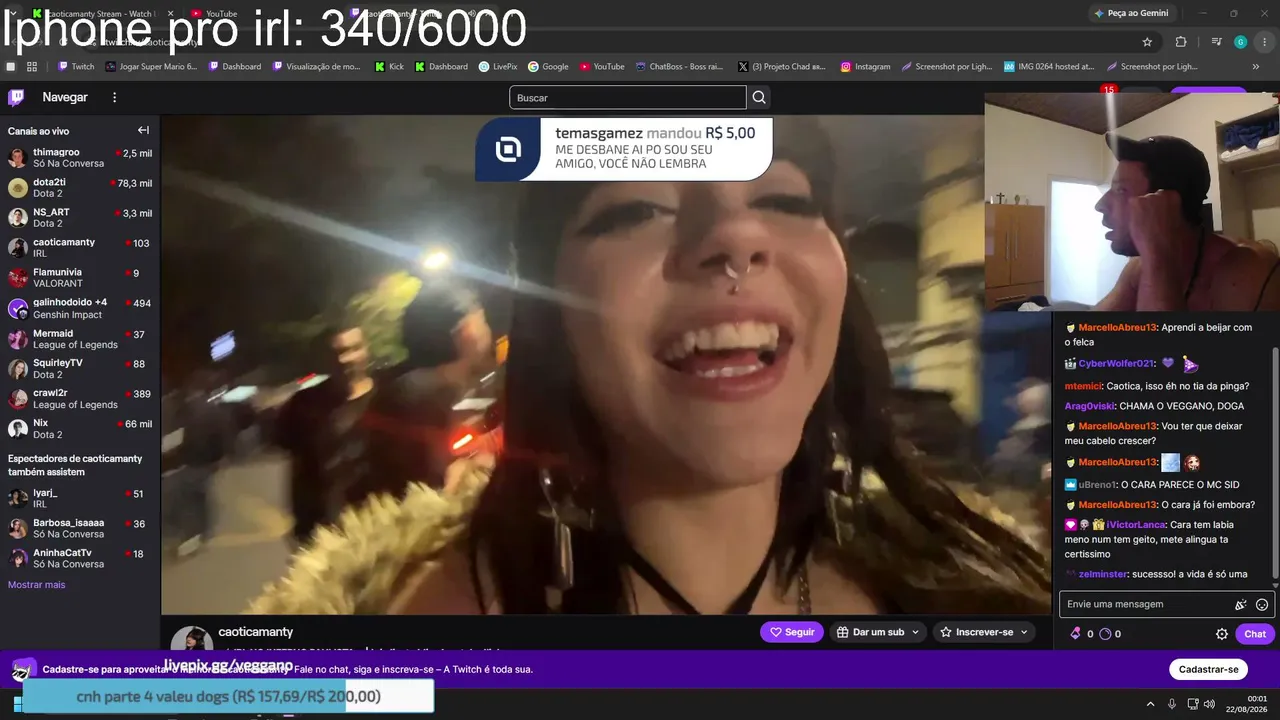
Task: Open the Twitch bookmark
Action: click(x=76, y=67)
